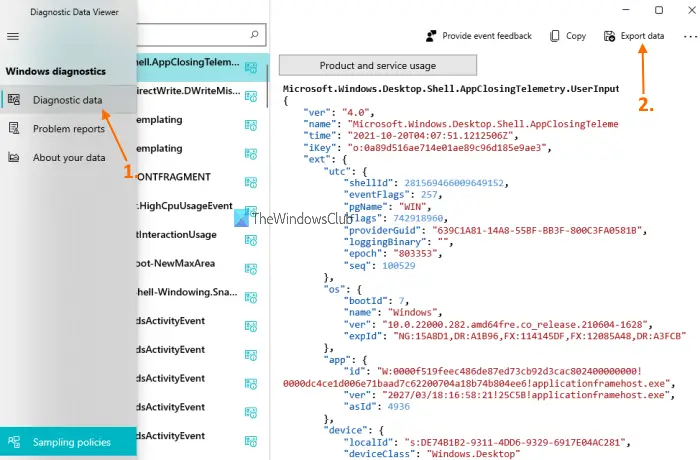
Task: Click the providerGuid value in JSON
Action: [x=537, y=230]
